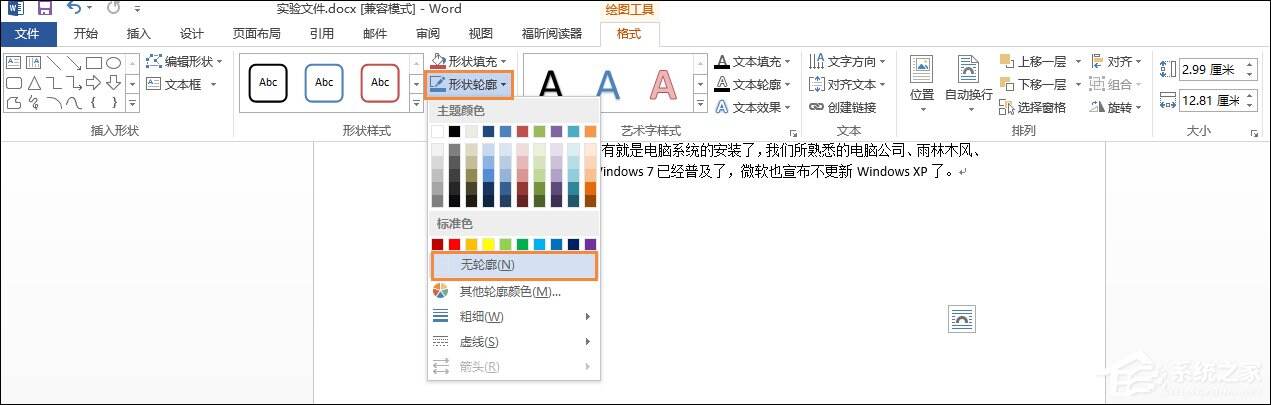Click the layout options icon beside the shape

[961, 319]
